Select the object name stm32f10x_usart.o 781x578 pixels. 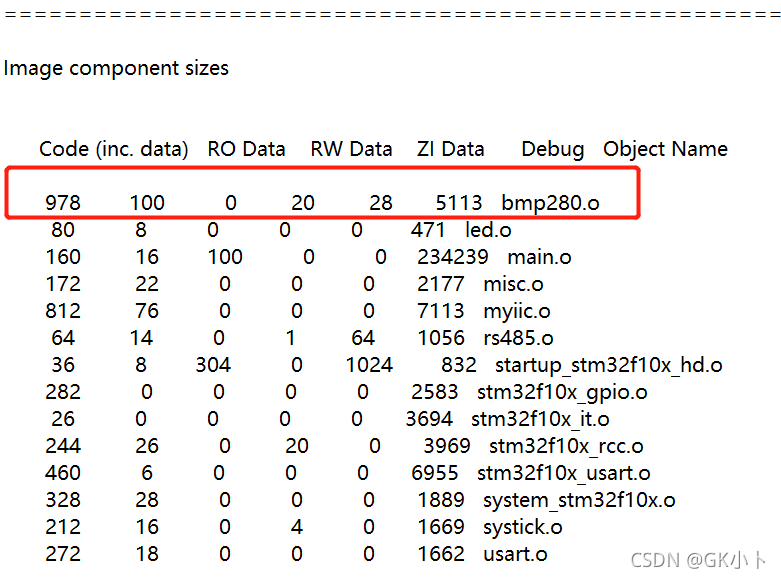564,473
